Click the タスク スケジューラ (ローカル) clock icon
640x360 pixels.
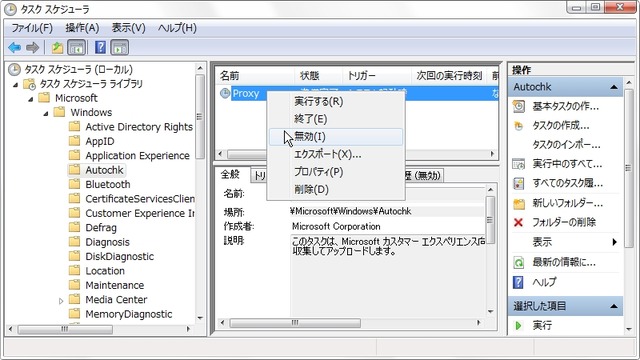[14, 69]
